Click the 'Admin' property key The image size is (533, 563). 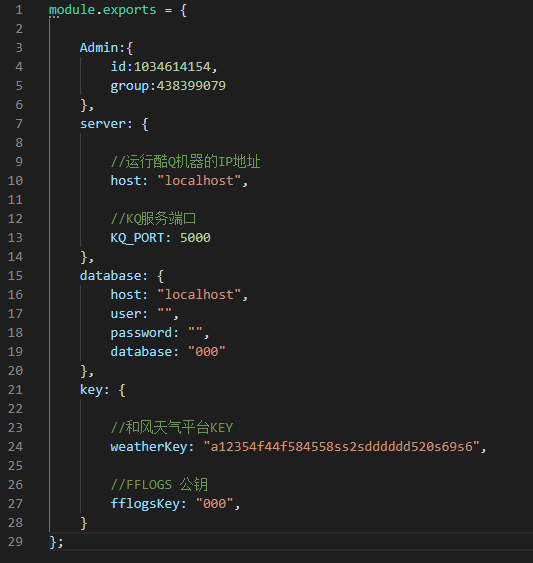pos(99,48)
